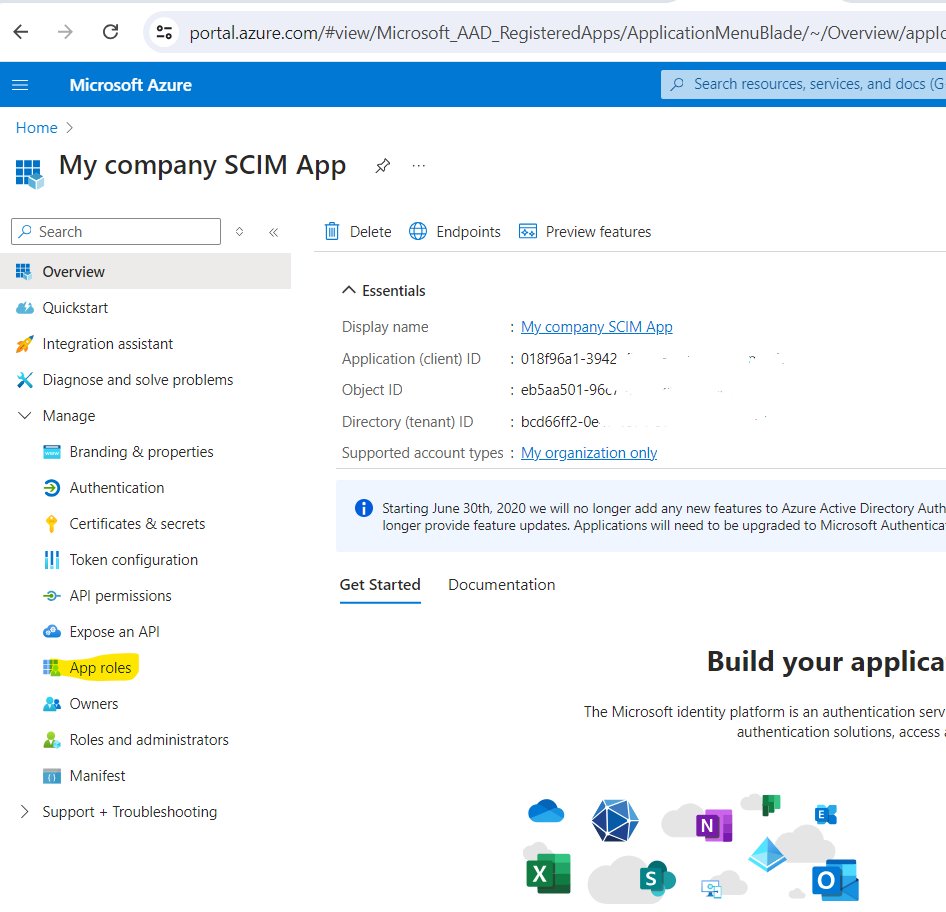946x912 pixels.
Task: Switch to the Documentation tab
Action: click(501, 585)
